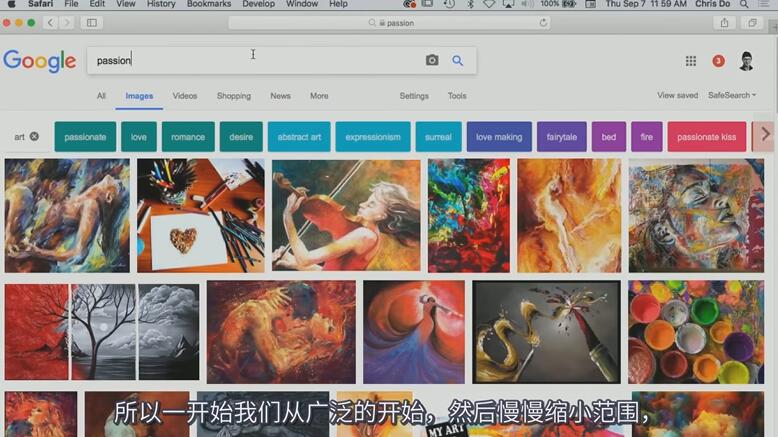Click the Time Machine menu bar icon
Screen dimensions: 778x437
coord(449,4)
